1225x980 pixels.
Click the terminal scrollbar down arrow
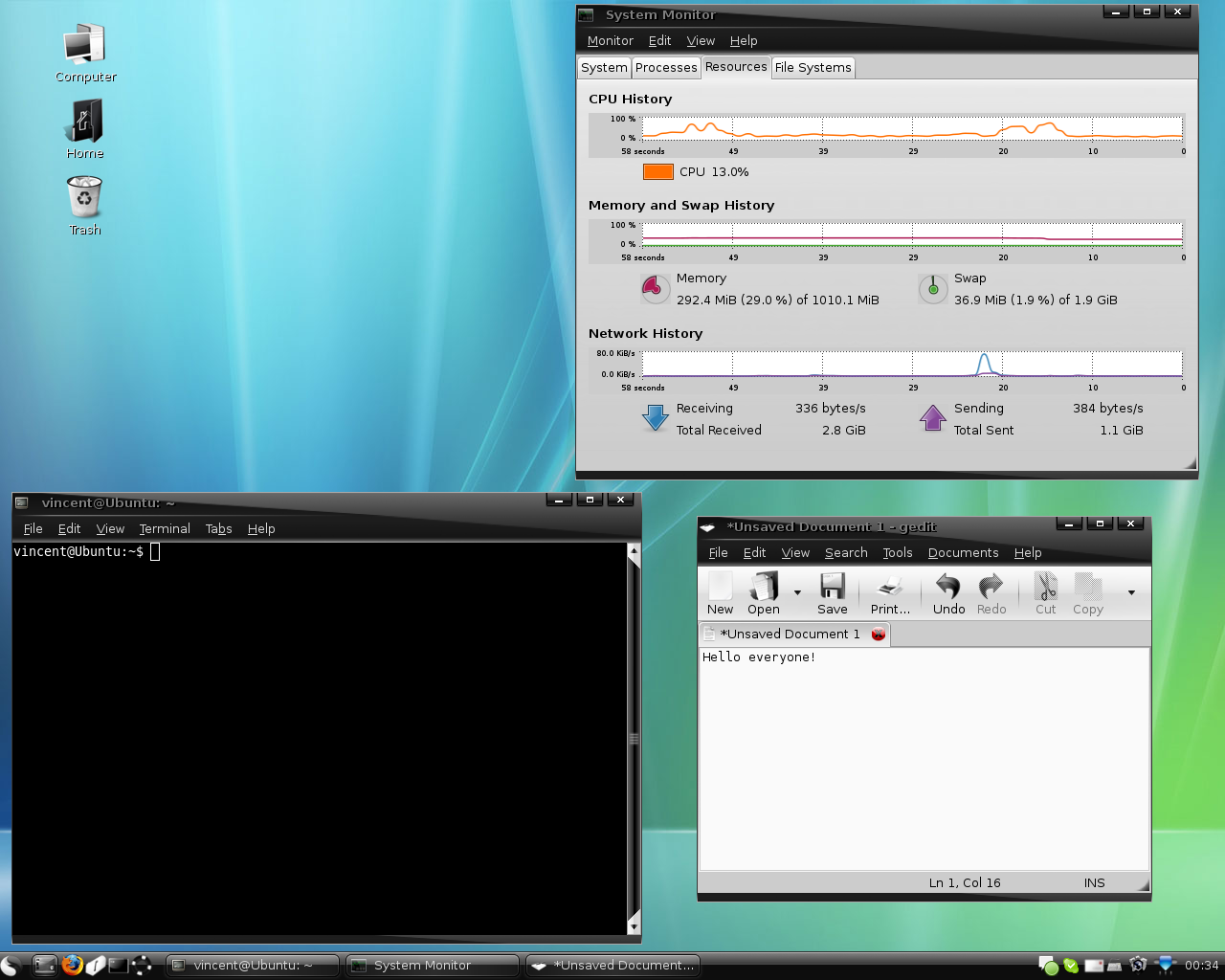tap(634, 926)
